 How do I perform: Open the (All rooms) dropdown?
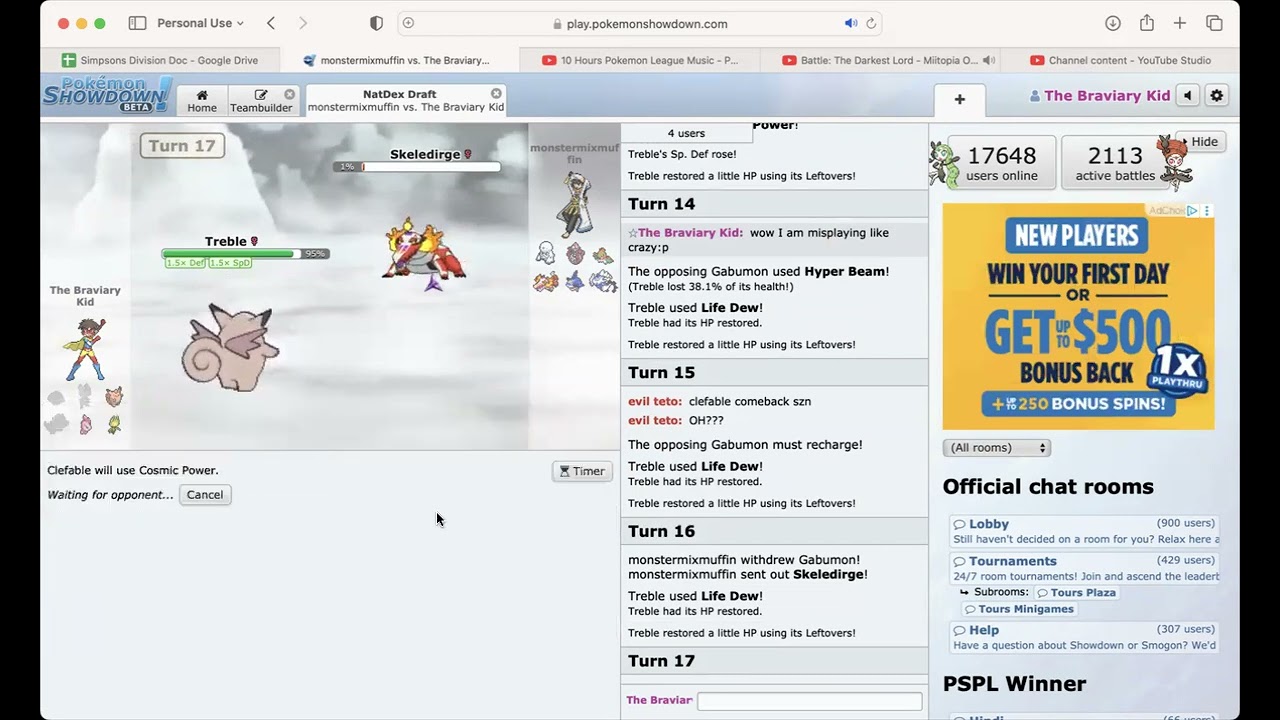(996, 448)
